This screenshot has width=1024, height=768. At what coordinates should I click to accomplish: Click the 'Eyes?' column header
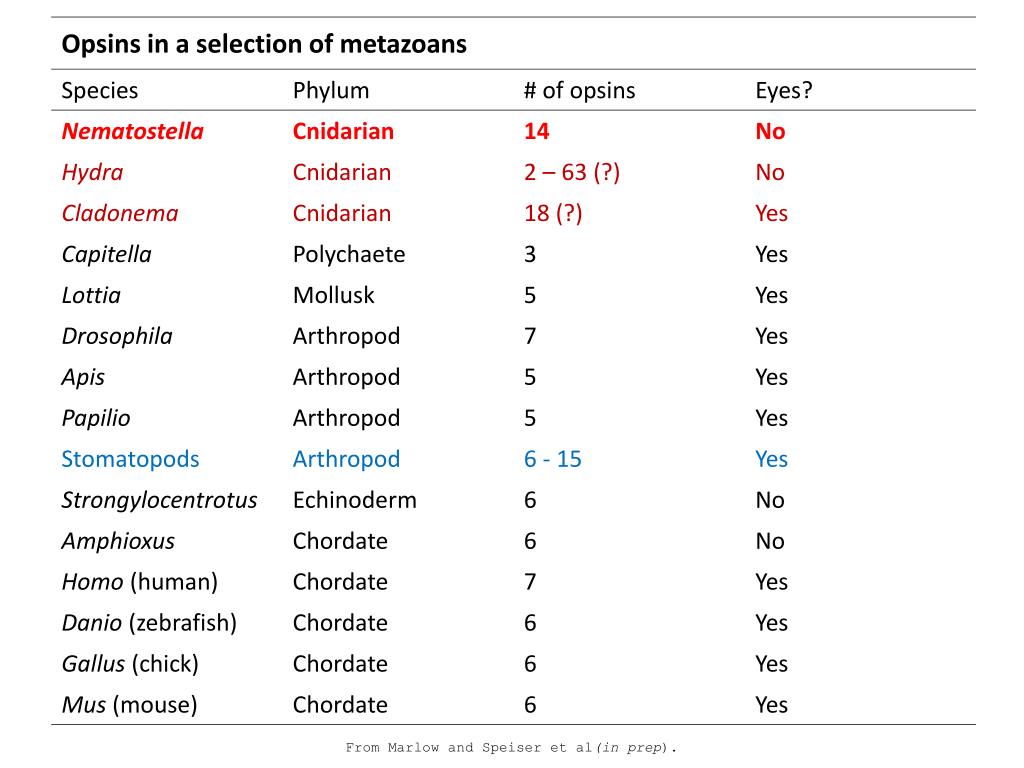click(x=784, y=90)
